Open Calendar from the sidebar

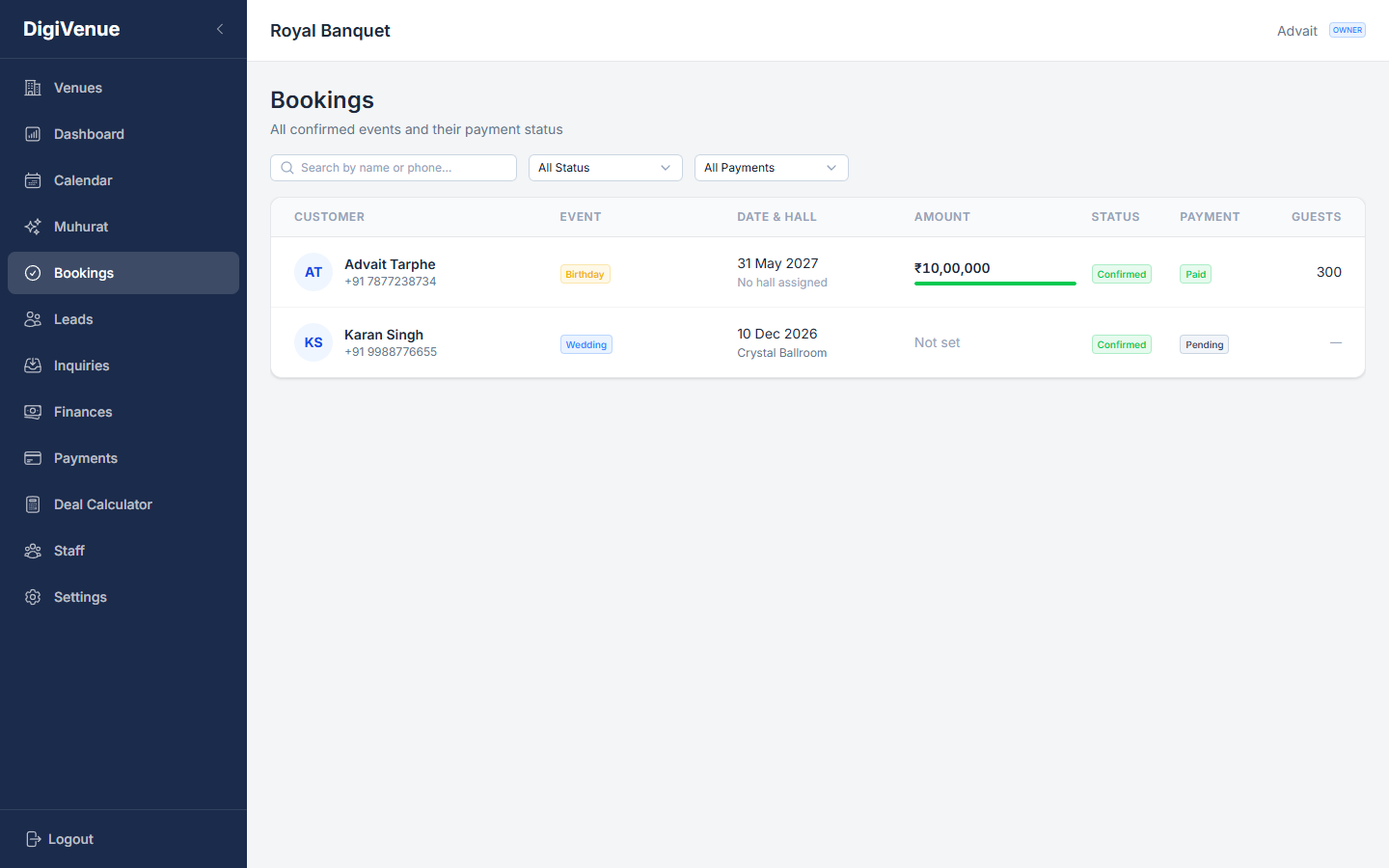pyautogui.click(x=123, y=180)
